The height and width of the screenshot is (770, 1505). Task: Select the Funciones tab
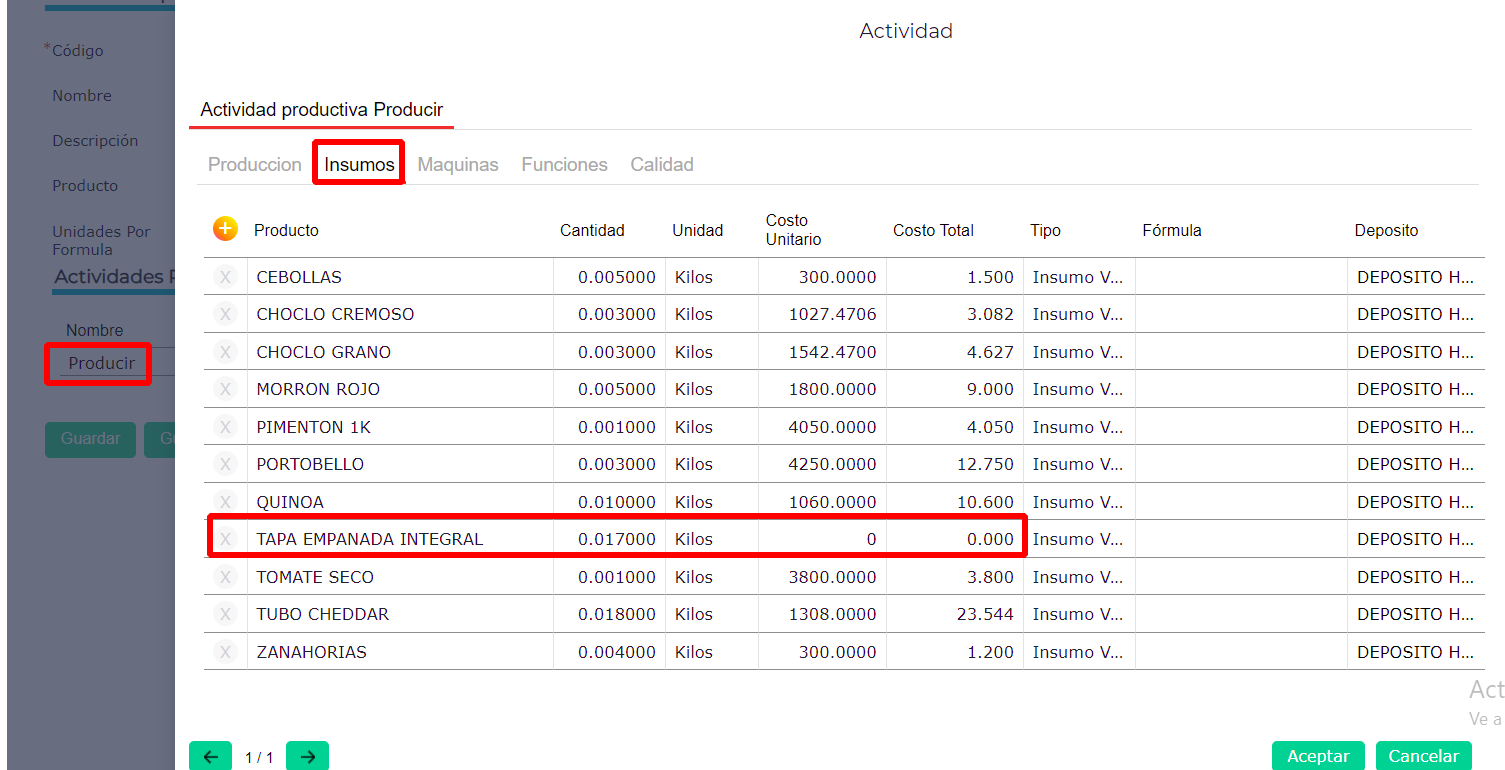pos(564,165)
